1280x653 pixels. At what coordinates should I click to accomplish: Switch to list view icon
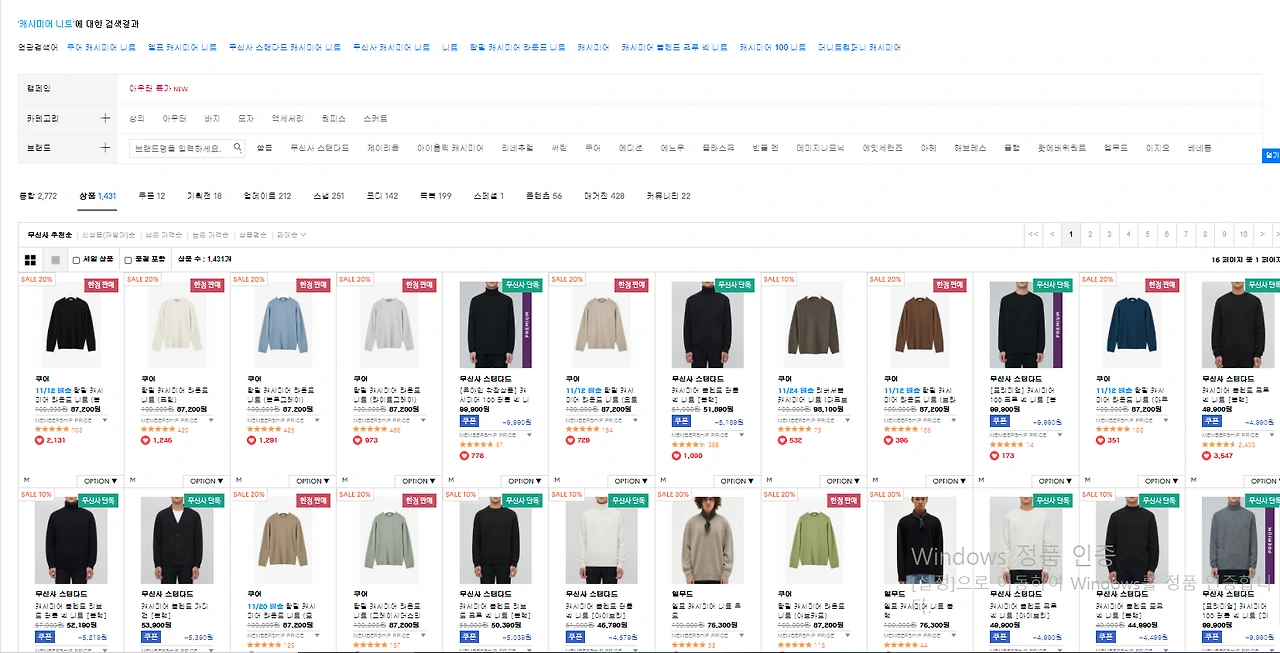click(55, 260)
